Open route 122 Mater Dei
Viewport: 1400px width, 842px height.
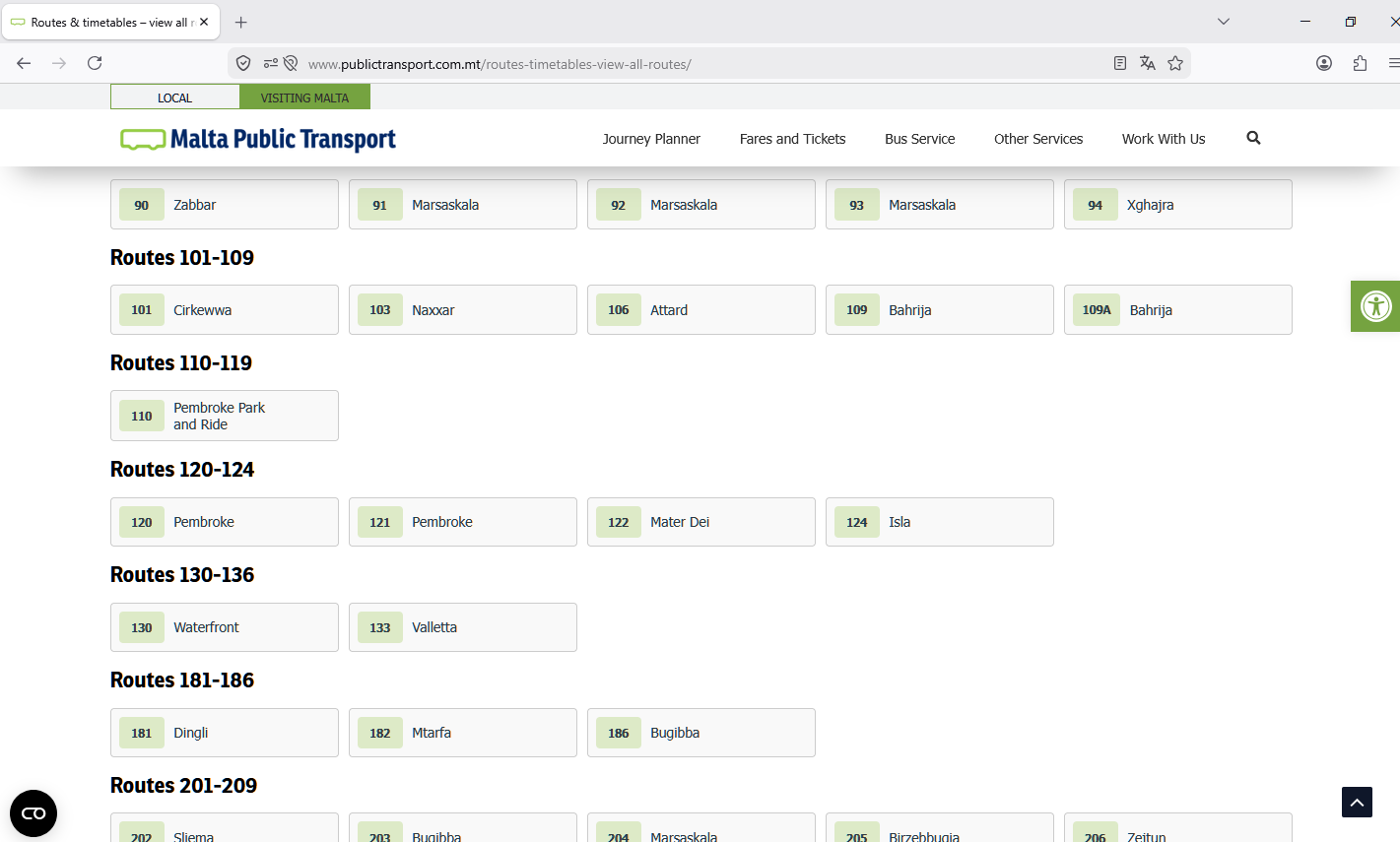(701, 522)
